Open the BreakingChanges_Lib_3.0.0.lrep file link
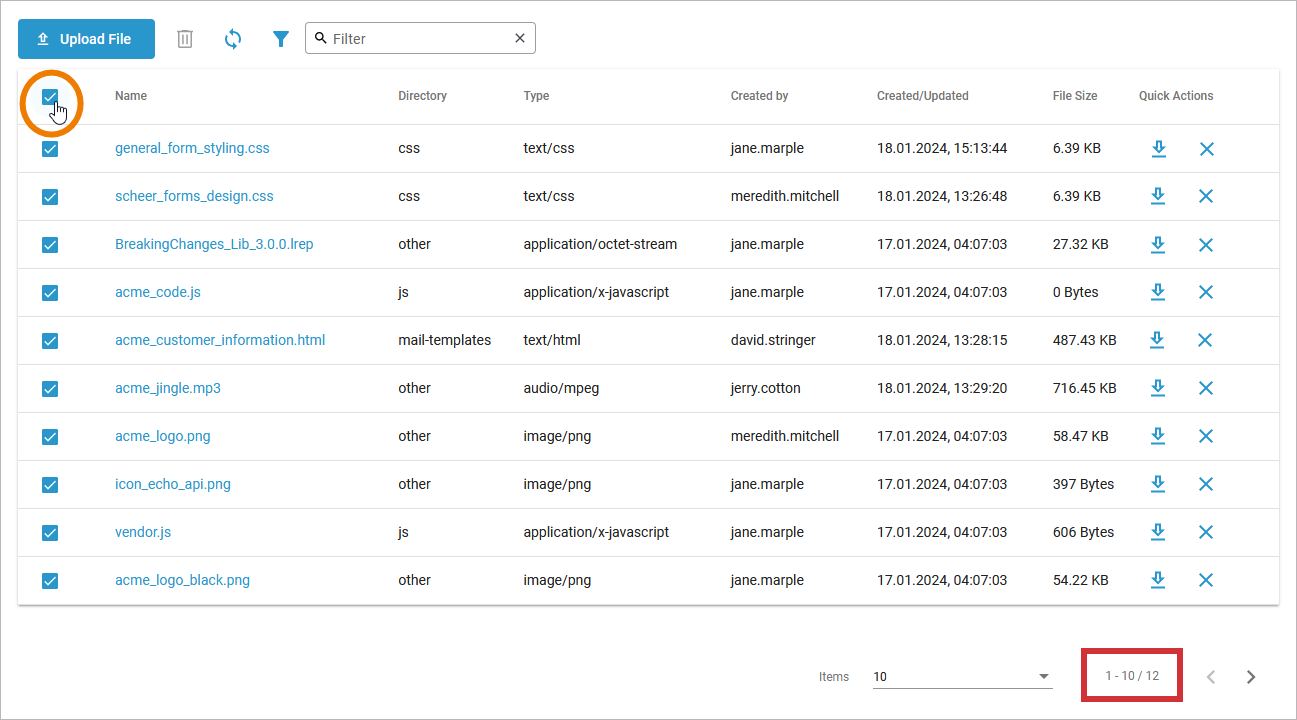The height and width of the screenshot is (720, 1297). pos(214,244)
